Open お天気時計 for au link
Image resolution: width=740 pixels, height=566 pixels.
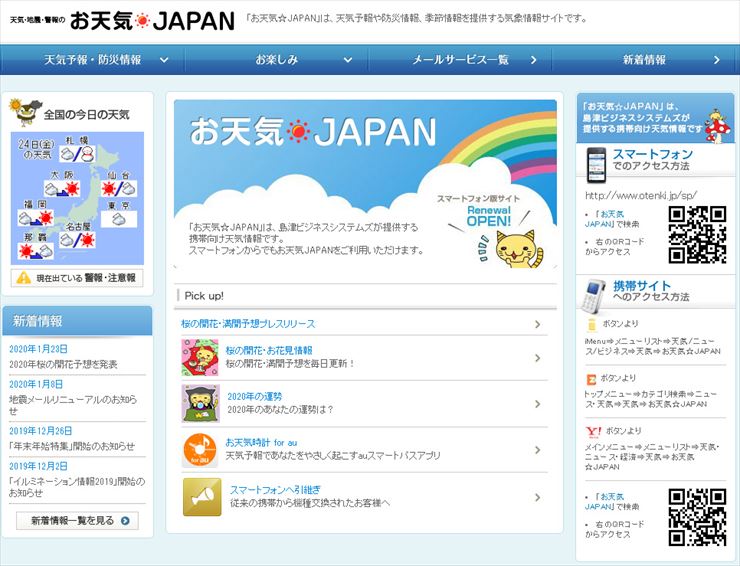261,443
